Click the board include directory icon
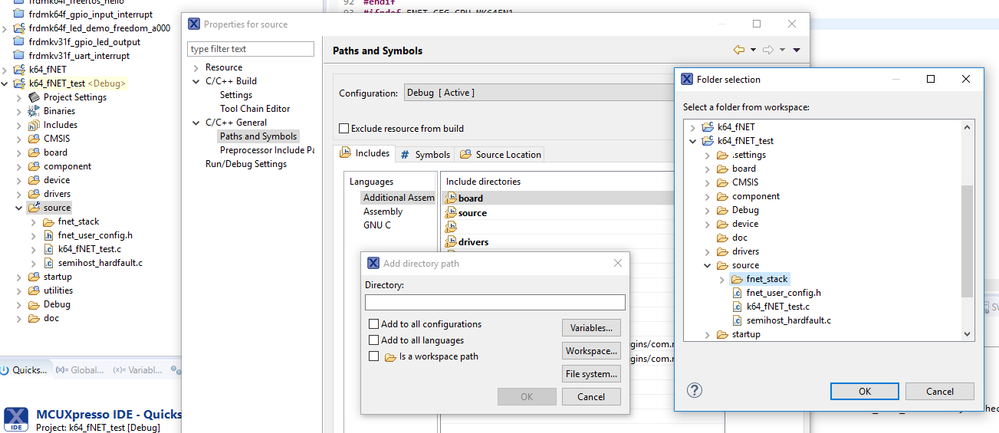 (x=449, y=198)
